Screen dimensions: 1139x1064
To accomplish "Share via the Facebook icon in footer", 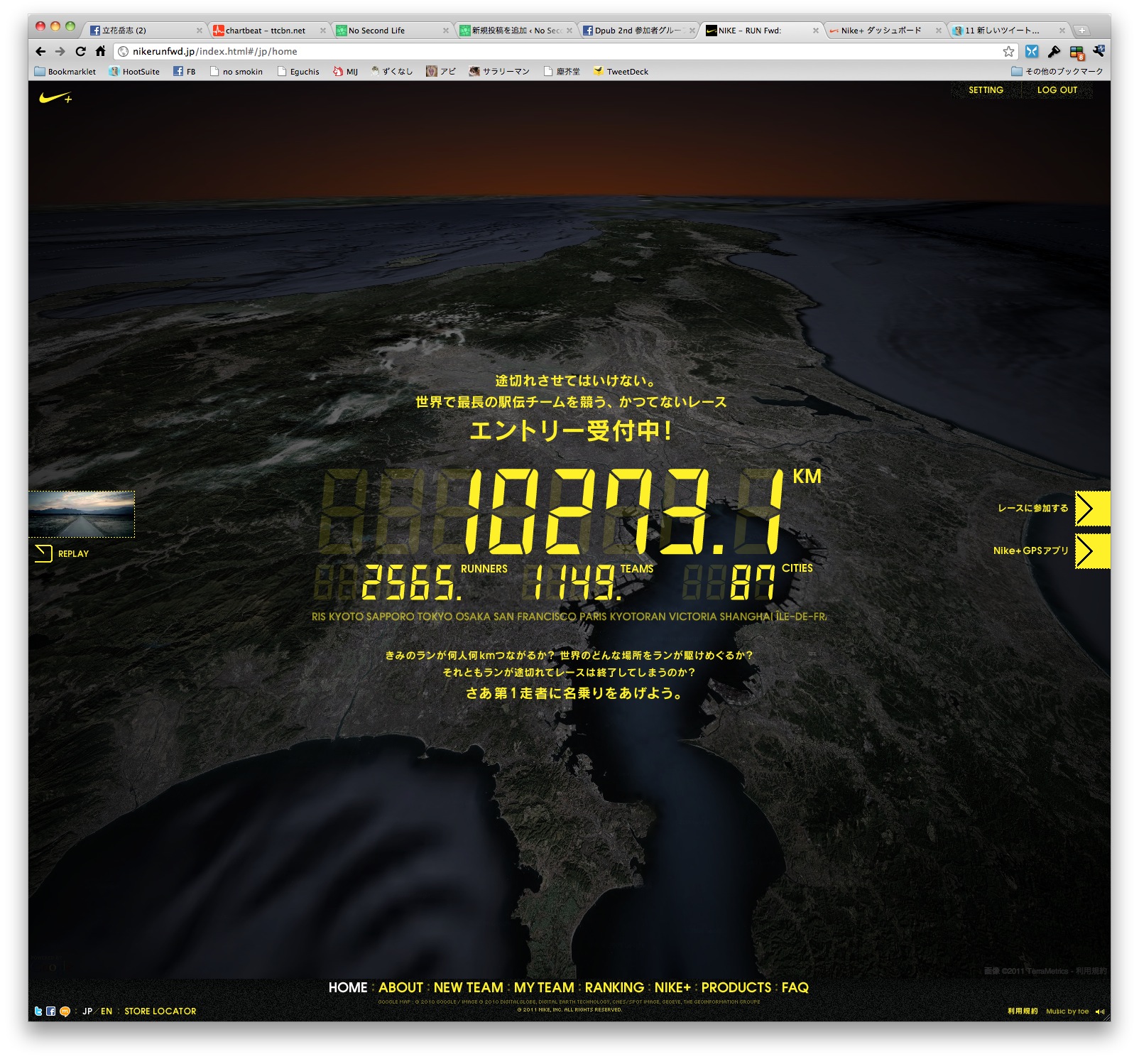I will [x=51, y=1011].
